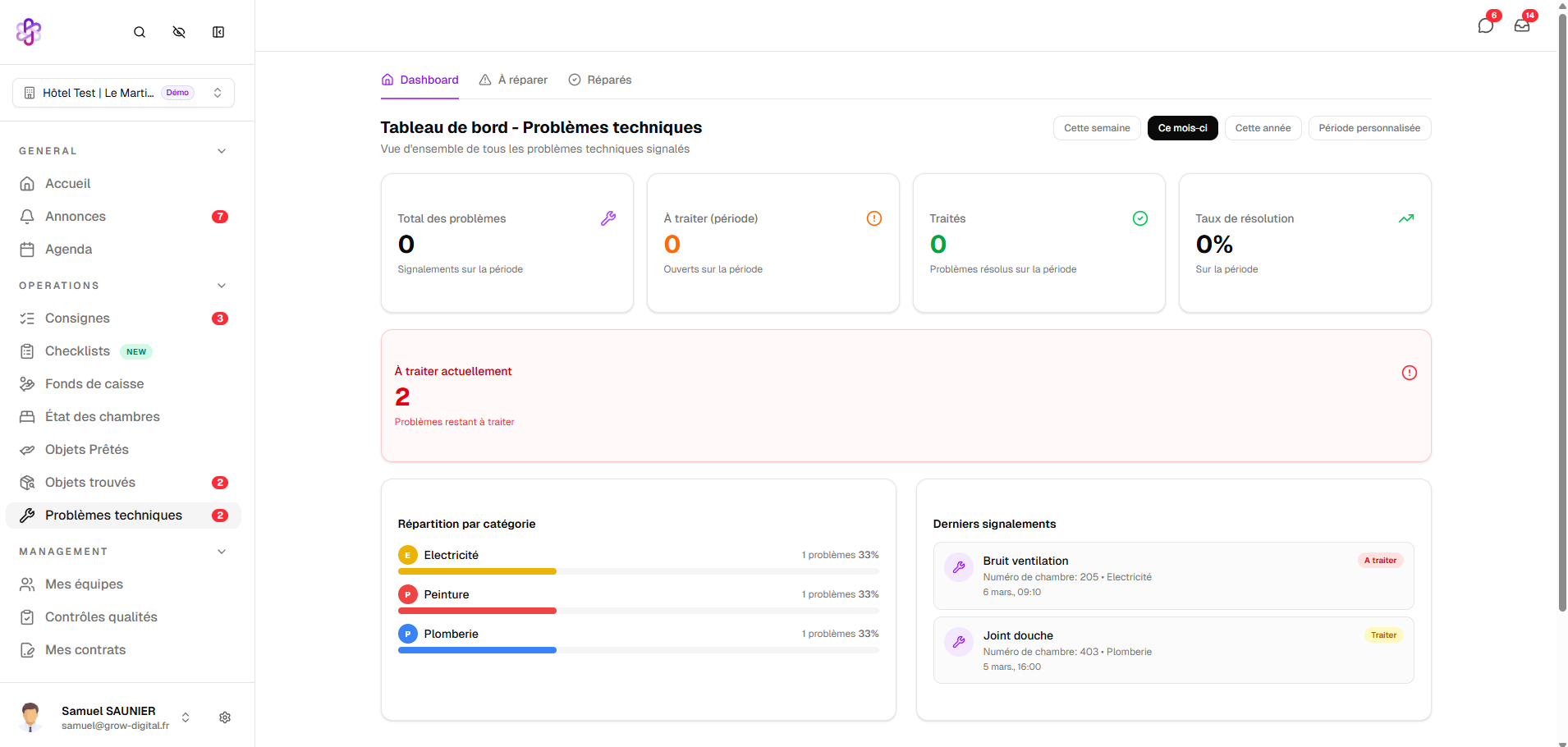
Task: Click the search magnifier icon in sidebar
Action: 140,32
